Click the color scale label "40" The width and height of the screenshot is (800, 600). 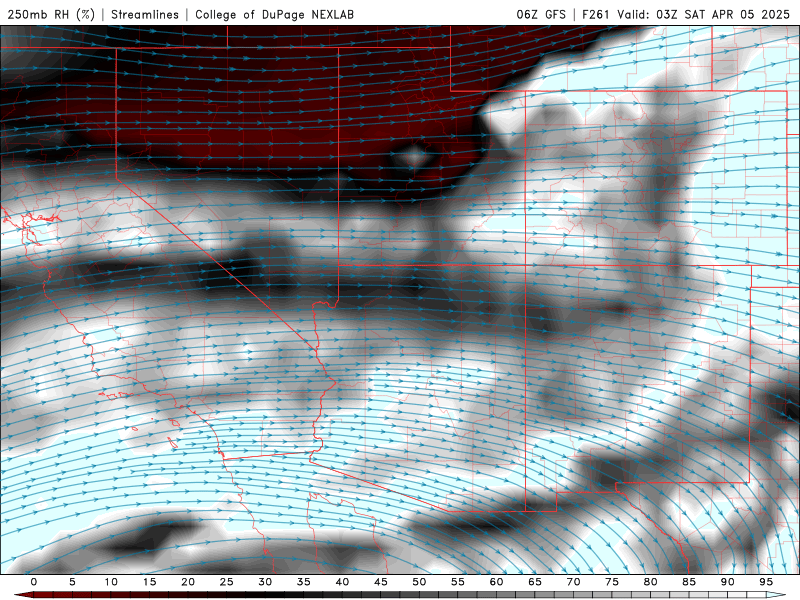tap(342, 582)
